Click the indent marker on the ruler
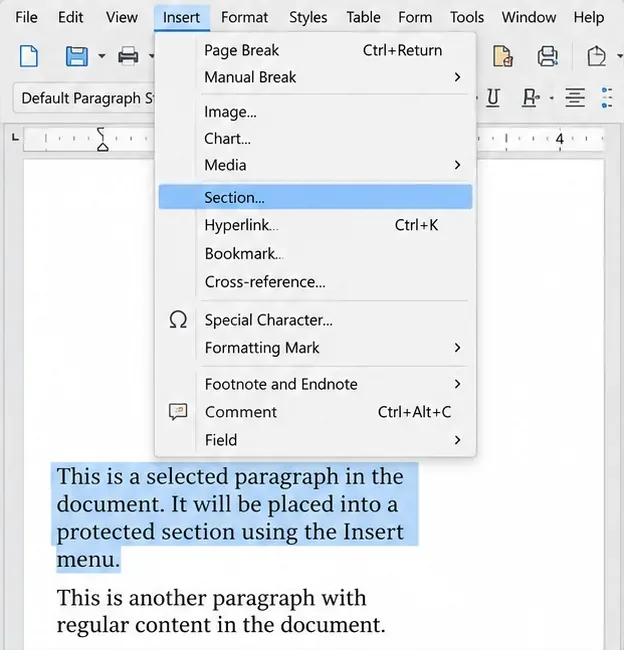 point(102,139)
